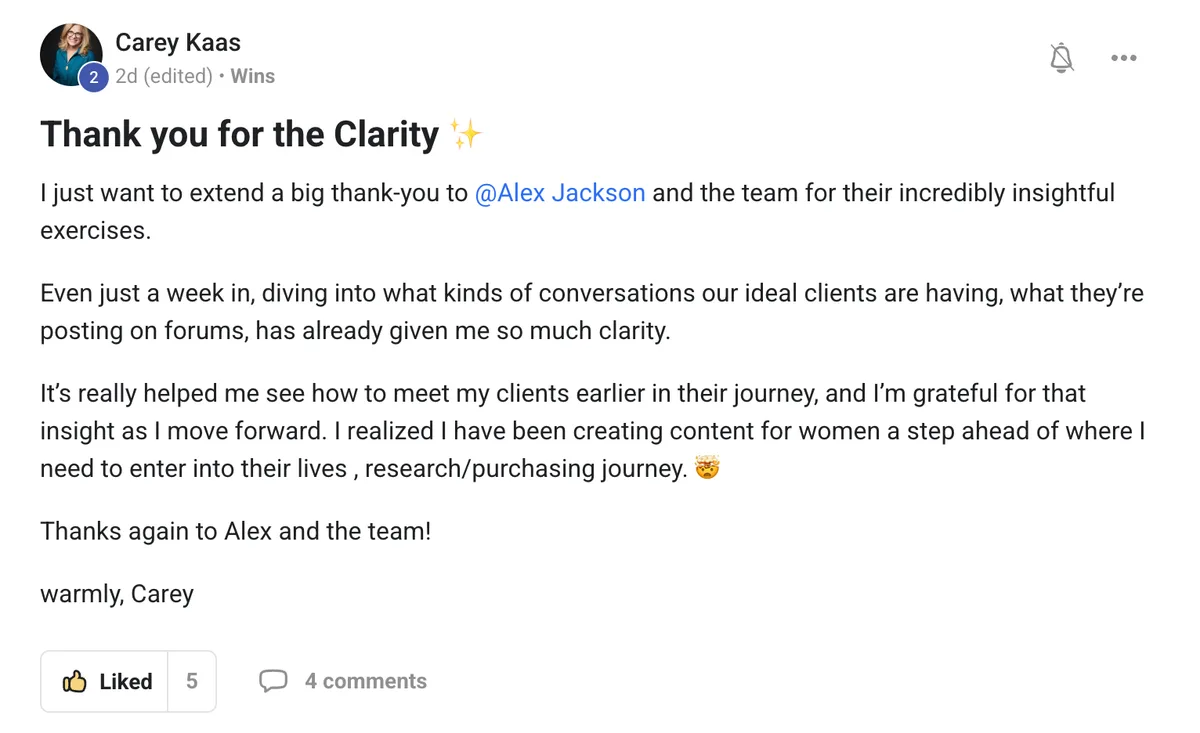1200x733 pixels.
Task: Click the sparkles emoji in the post title
Action: click(x=465, y=131)
